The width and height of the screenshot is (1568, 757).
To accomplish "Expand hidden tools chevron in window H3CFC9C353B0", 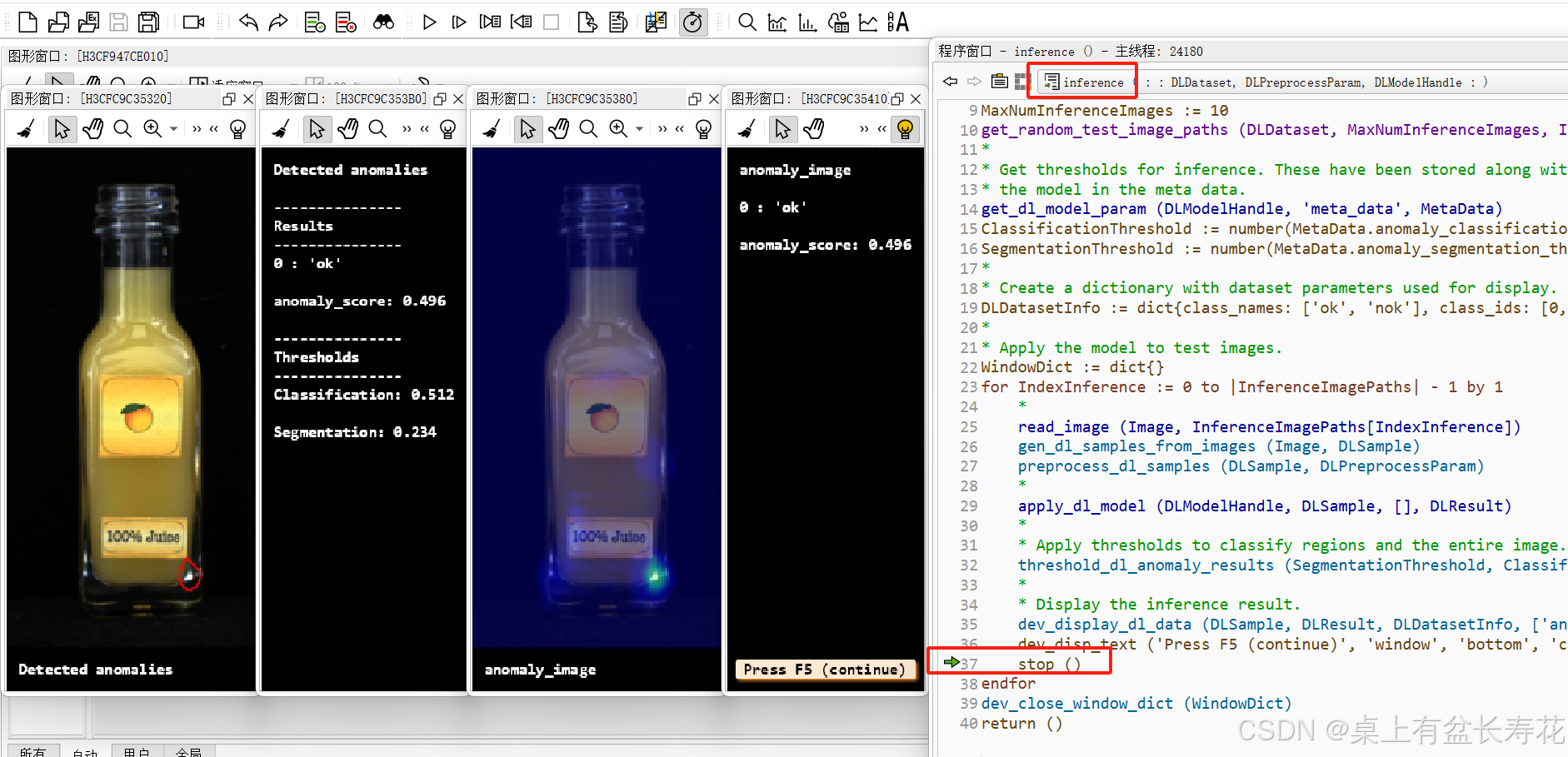I will point(407,129).
